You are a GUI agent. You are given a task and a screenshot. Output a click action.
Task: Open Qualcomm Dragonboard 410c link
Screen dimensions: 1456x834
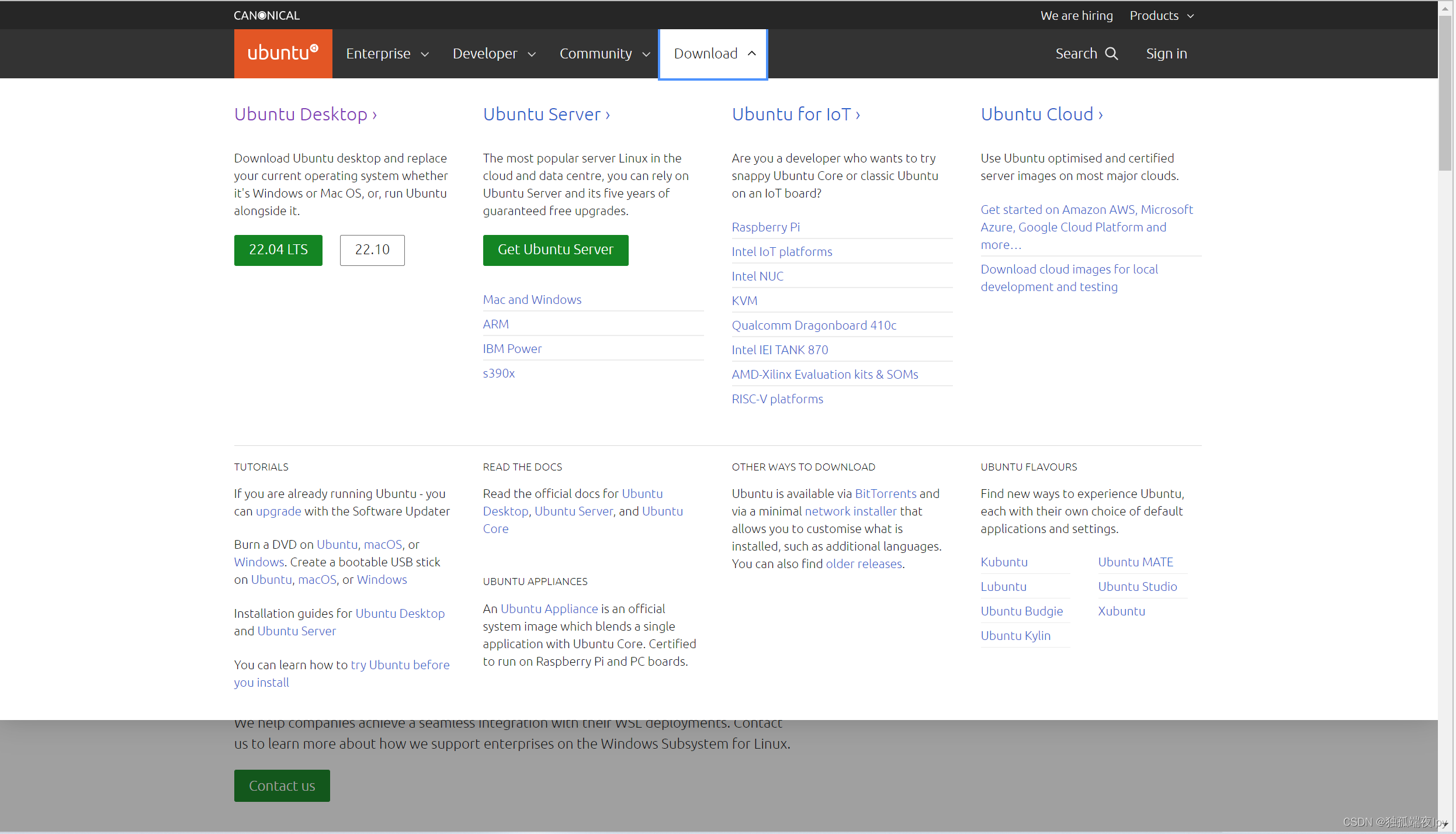point(814,325)
